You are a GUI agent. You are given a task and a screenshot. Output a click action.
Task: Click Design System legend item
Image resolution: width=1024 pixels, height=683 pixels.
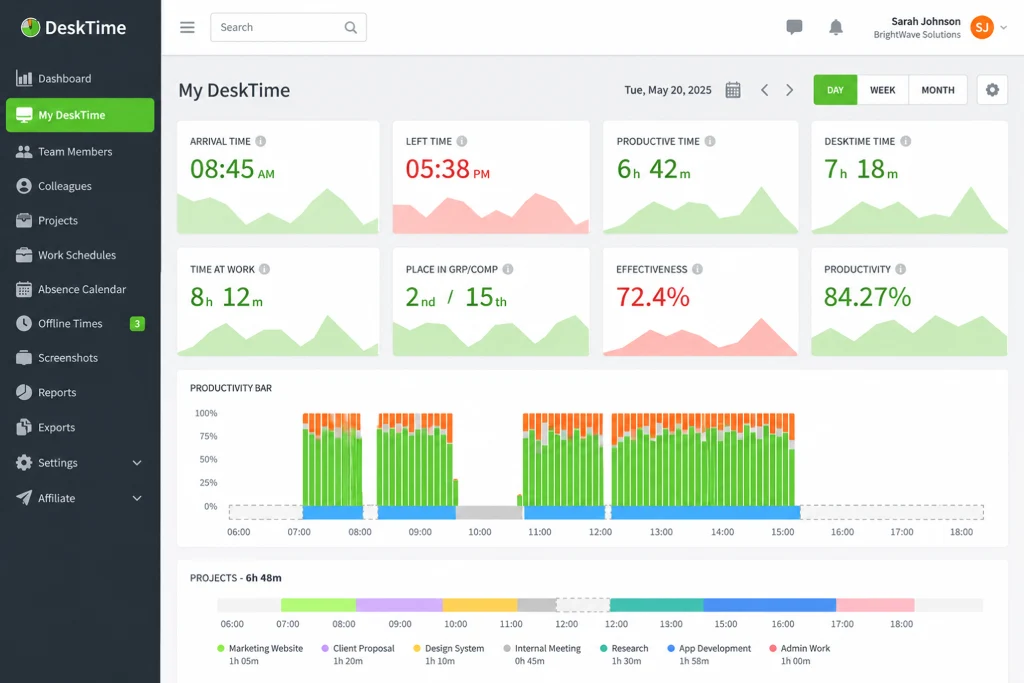(x=449, y=654)
